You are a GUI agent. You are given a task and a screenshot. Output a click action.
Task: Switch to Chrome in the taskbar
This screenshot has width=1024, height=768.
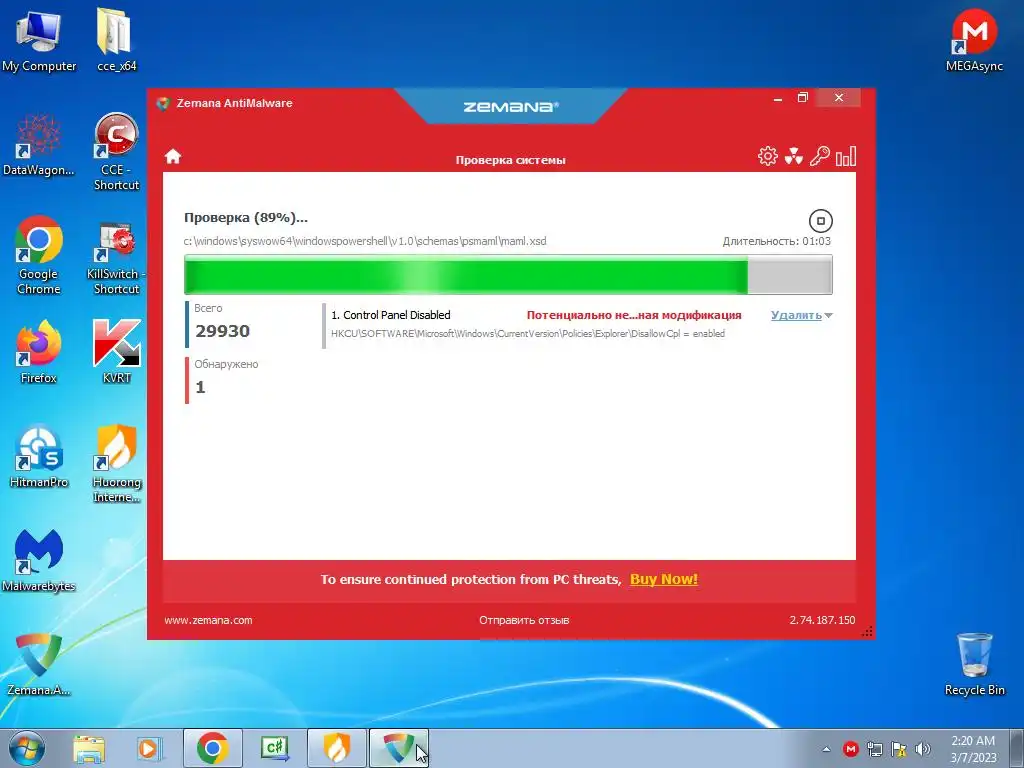tap(212, 748)
